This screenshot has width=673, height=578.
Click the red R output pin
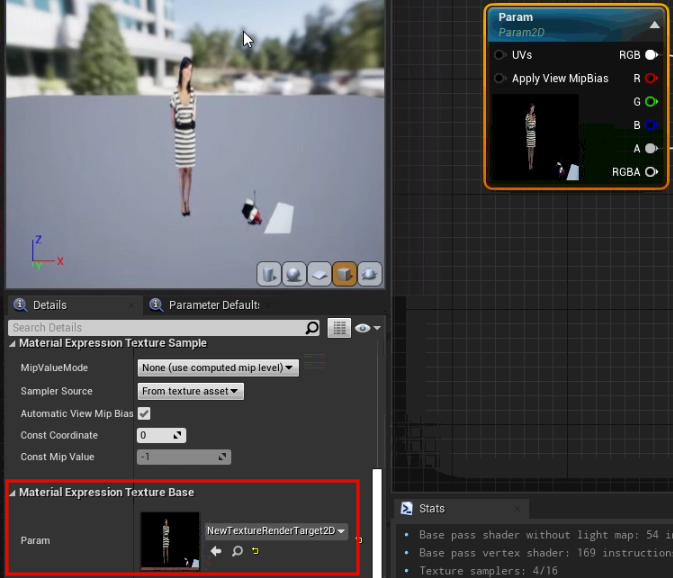coord(651,78)
